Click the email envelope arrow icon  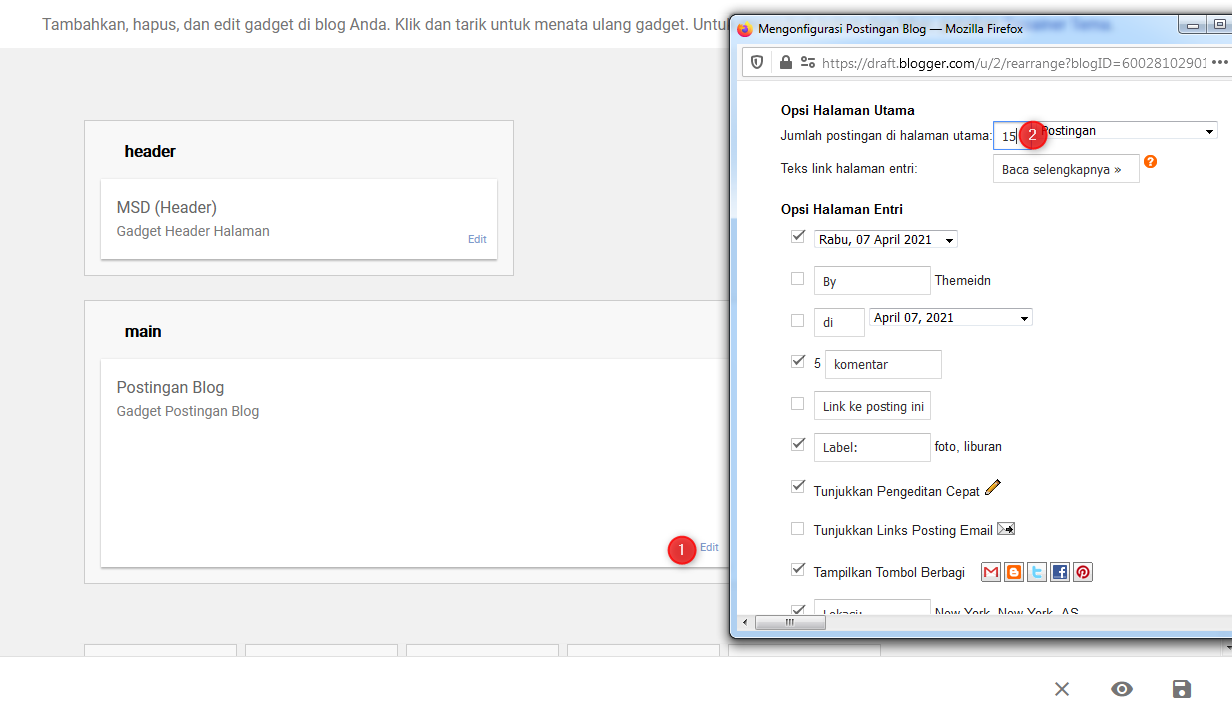point(1006,529)
